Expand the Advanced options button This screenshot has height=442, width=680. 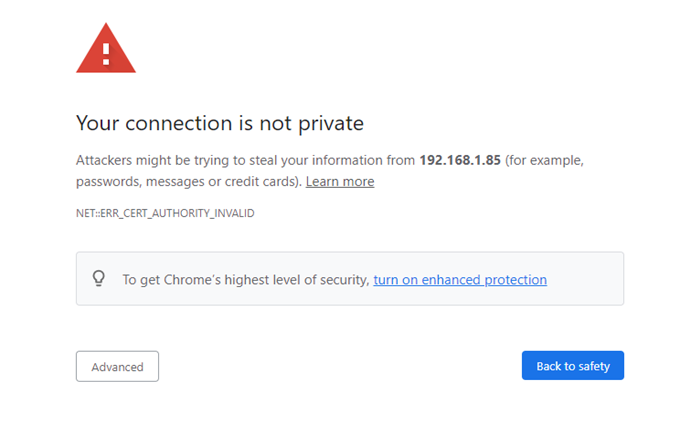(118, 367)
